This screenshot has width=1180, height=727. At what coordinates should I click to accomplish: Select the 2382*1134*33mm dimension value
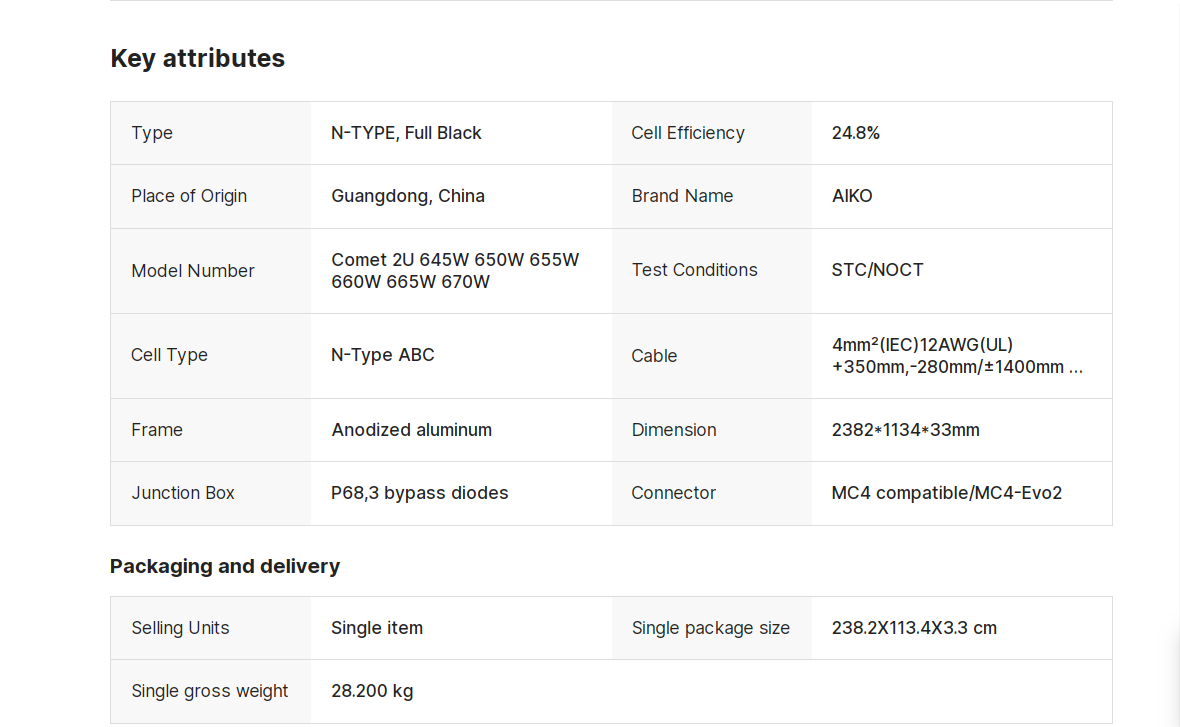point(905,430)
